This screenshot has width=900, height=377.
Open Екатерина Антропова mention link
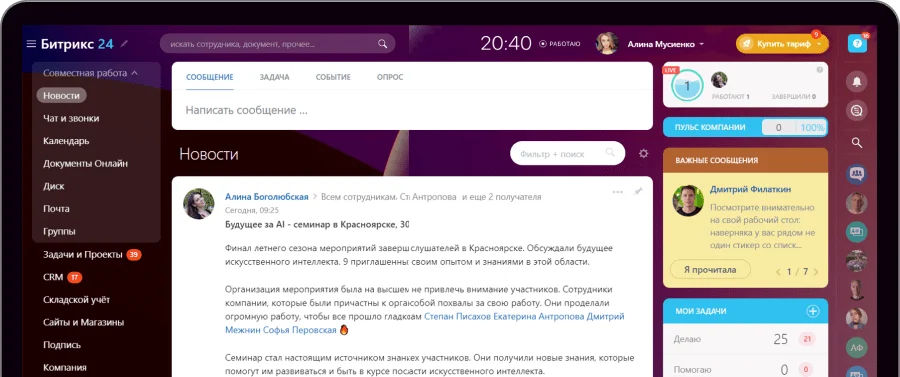539,316
